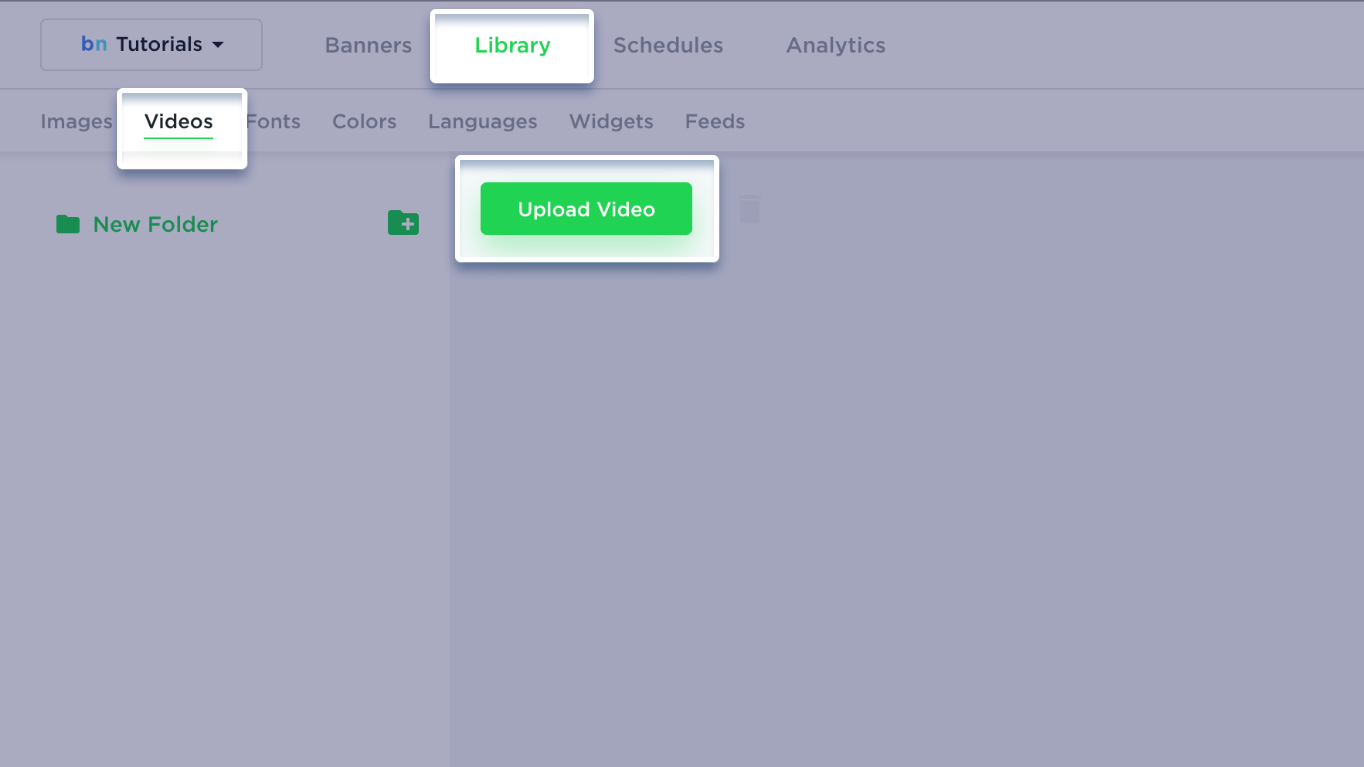The image size is (1364, 767).
Task: Open the Schedules tab
Action: point(668,45)
